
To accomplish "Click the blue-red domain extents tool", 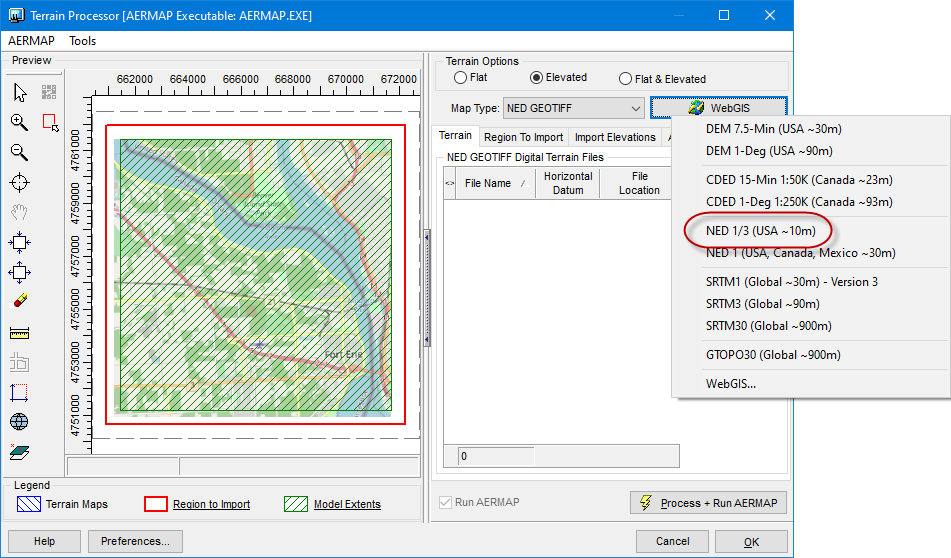I will [19, 392].
